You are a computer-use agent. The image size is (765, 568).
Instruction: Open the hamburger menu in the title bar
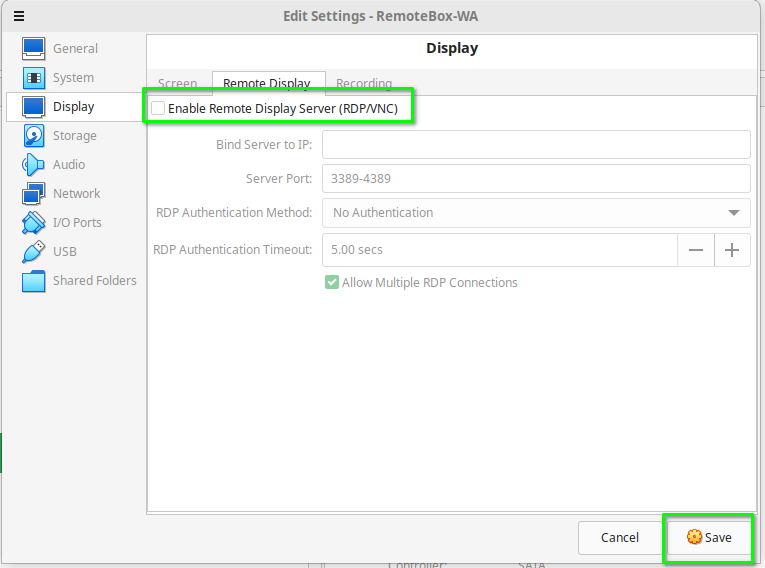[19, 16]
